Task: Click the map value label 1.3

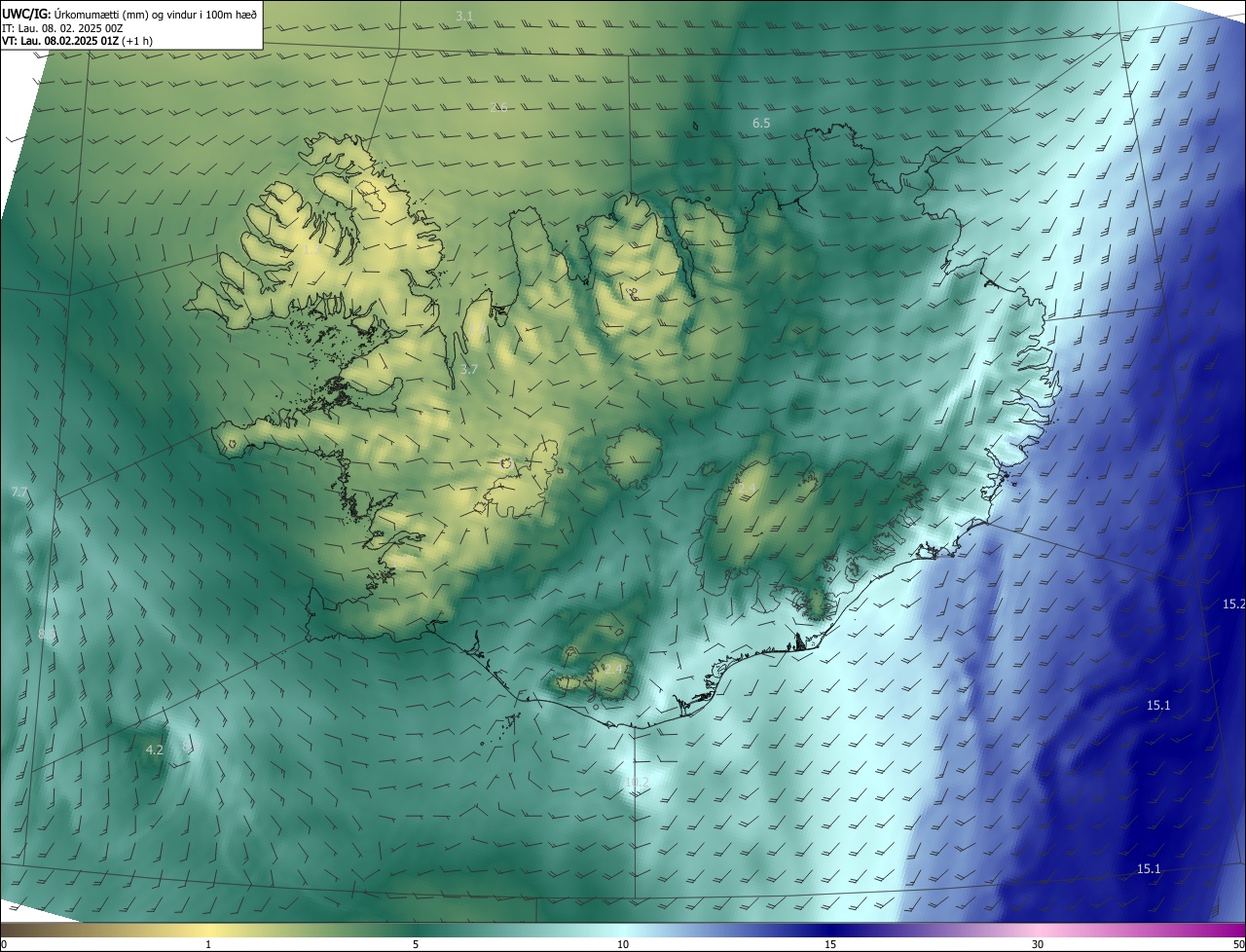Action: tap(311, 249)
